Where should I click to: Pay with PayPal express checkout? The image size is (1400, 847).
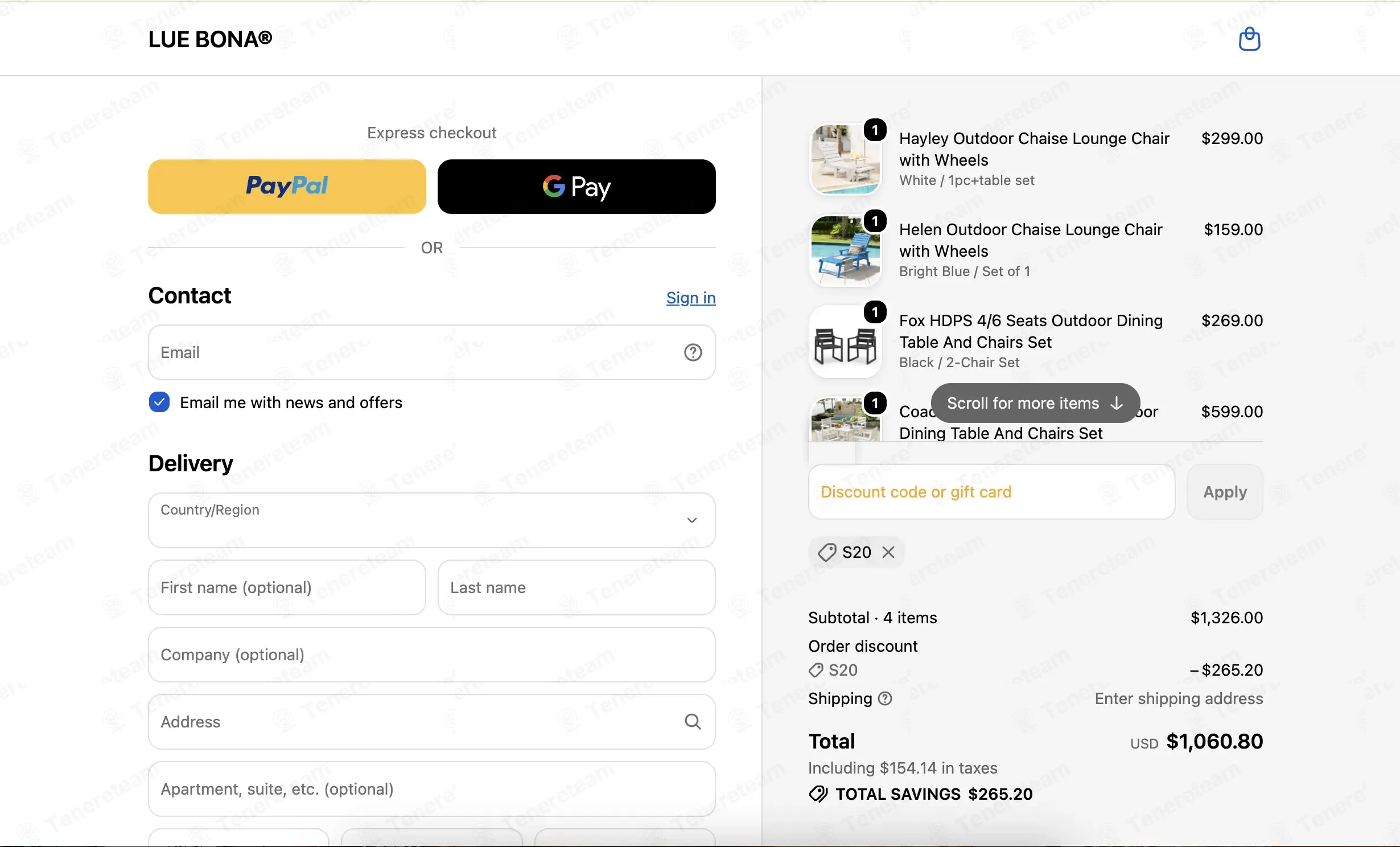(287, 186)
